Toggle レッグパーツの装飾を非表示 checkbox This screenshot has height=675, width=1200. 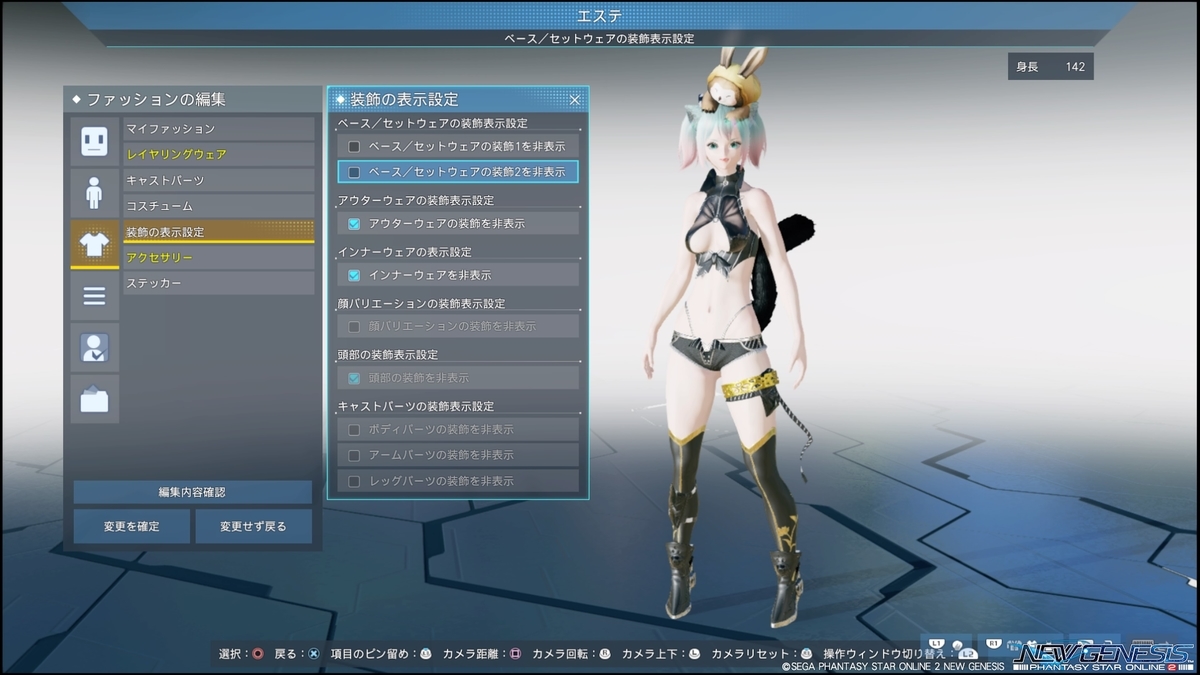click(354, 481)
